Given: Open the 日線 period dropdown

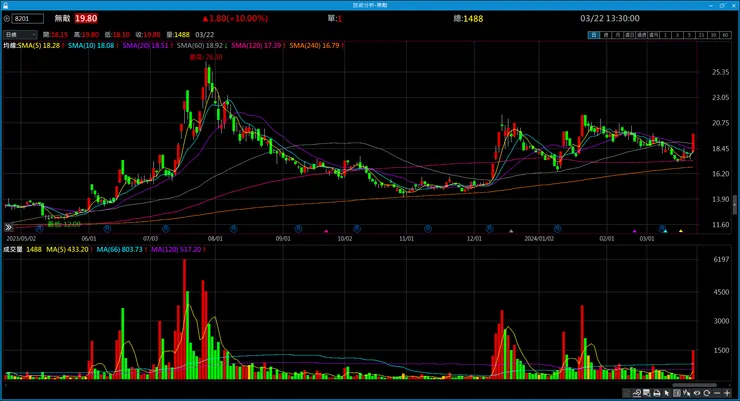Looking at the screenshot, I should point(17,34).
